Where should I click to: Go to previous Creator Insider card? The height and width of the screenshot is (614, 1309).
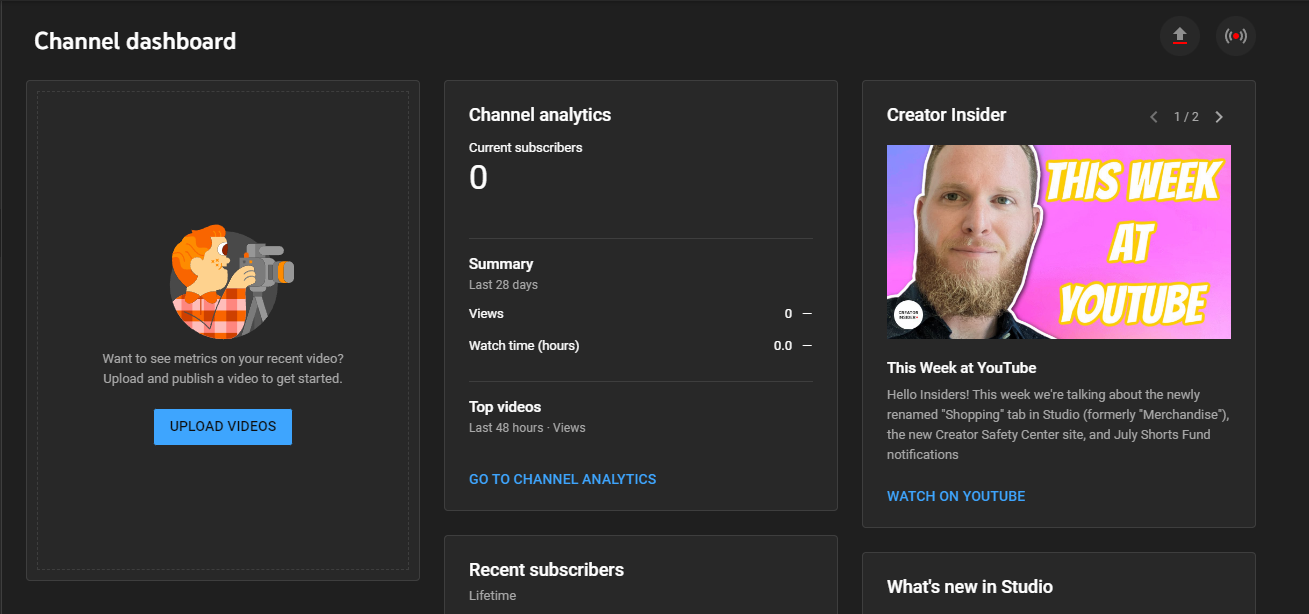pyautogui.click(x=1153, y=117)
